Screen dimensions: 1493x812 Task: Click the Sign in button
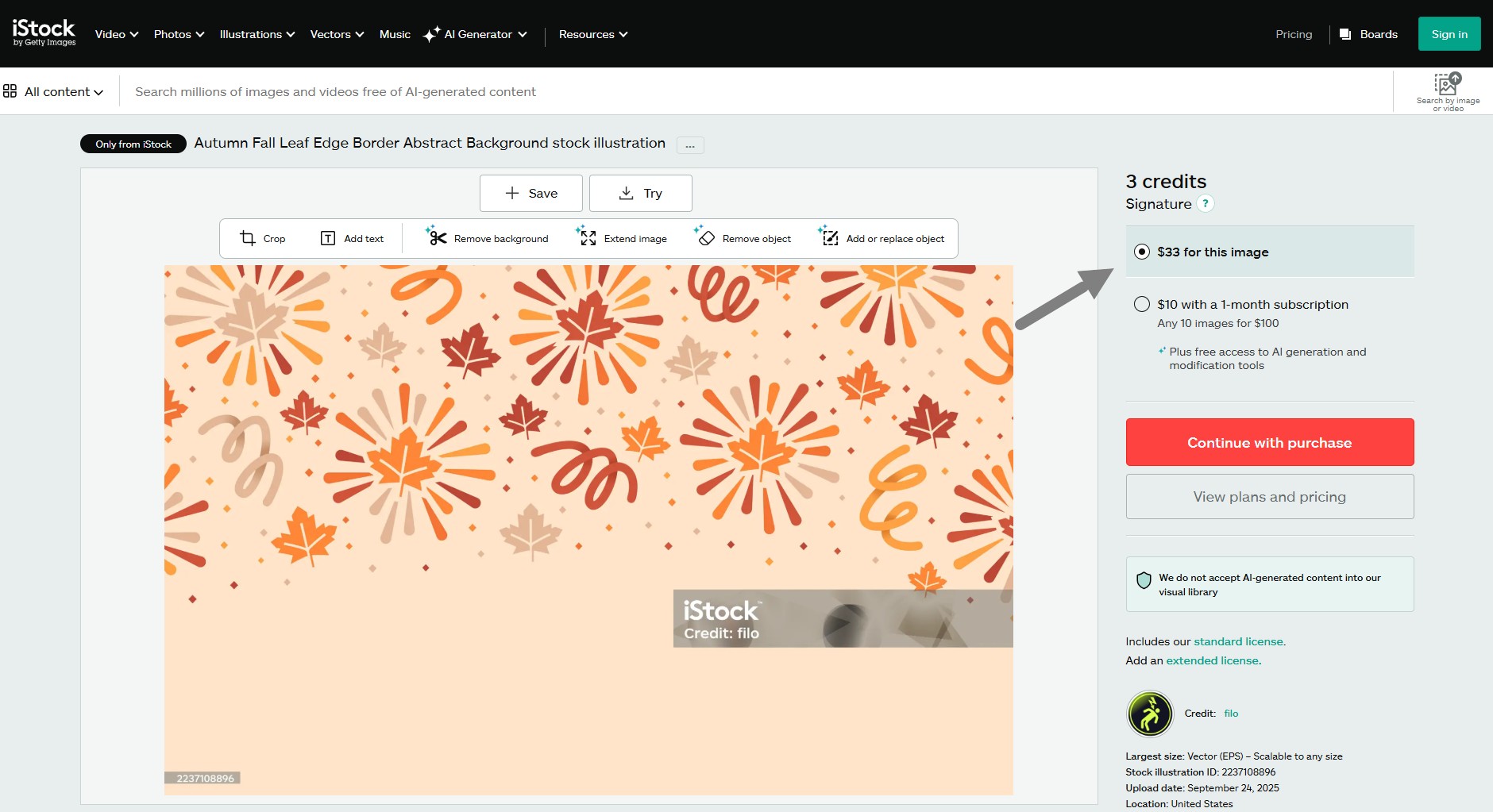(x=1449, y=34)
